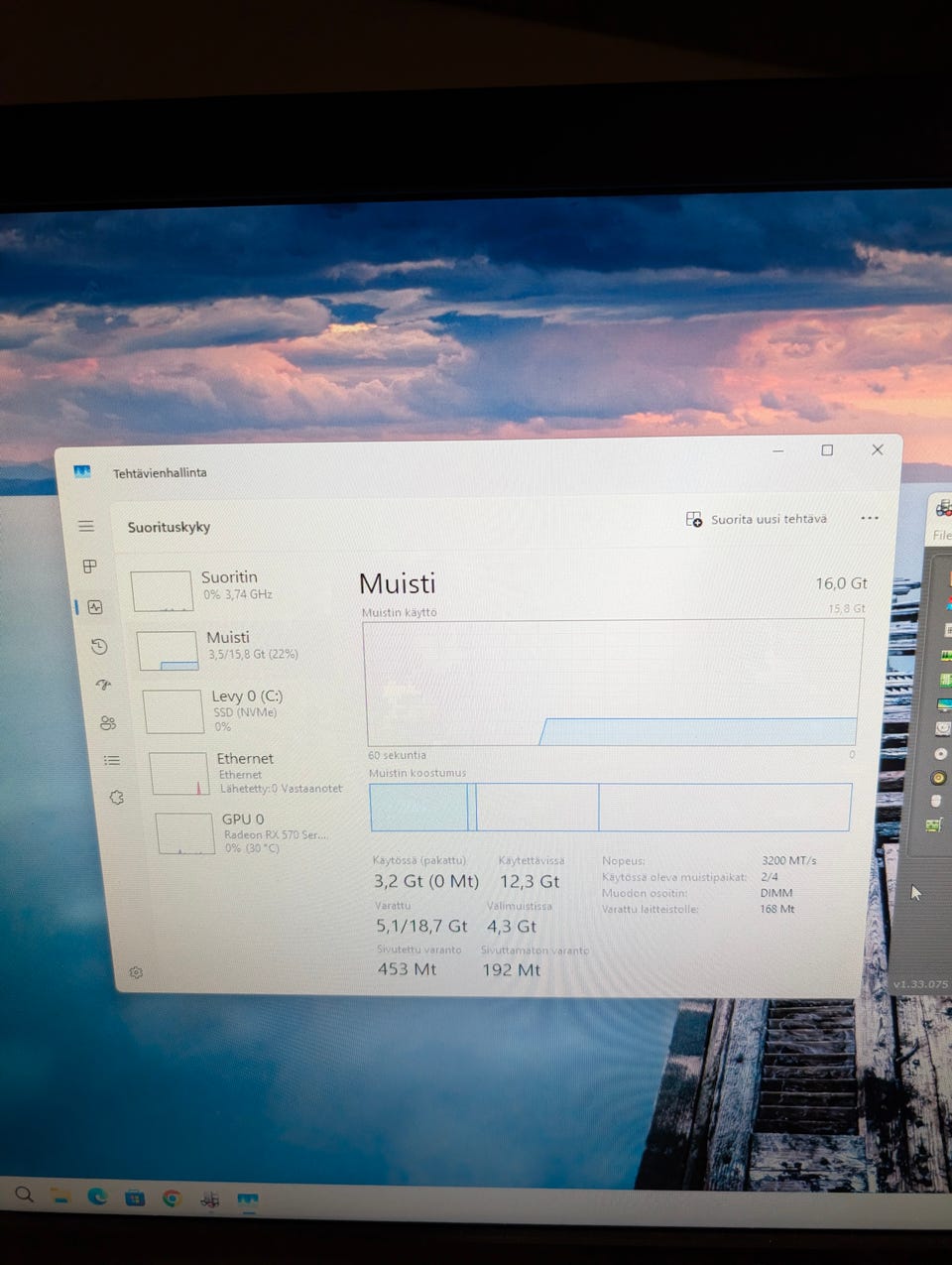The image size is (952, 1265).
Task: Open the Details list icon
Action: tap(112, 761)
